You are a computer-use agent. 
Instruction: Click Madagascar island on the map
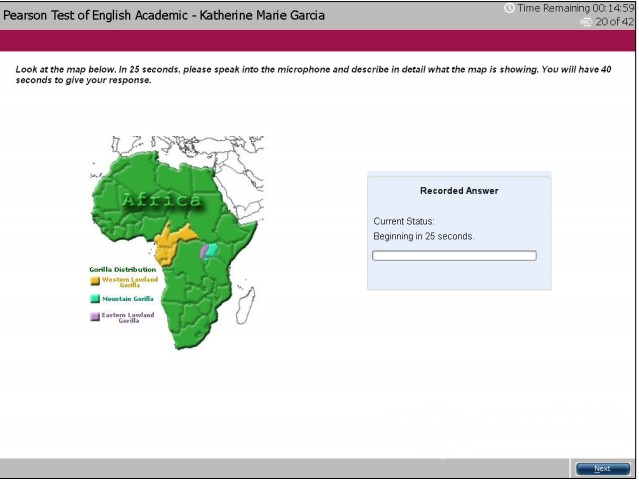tap(246, 306)
